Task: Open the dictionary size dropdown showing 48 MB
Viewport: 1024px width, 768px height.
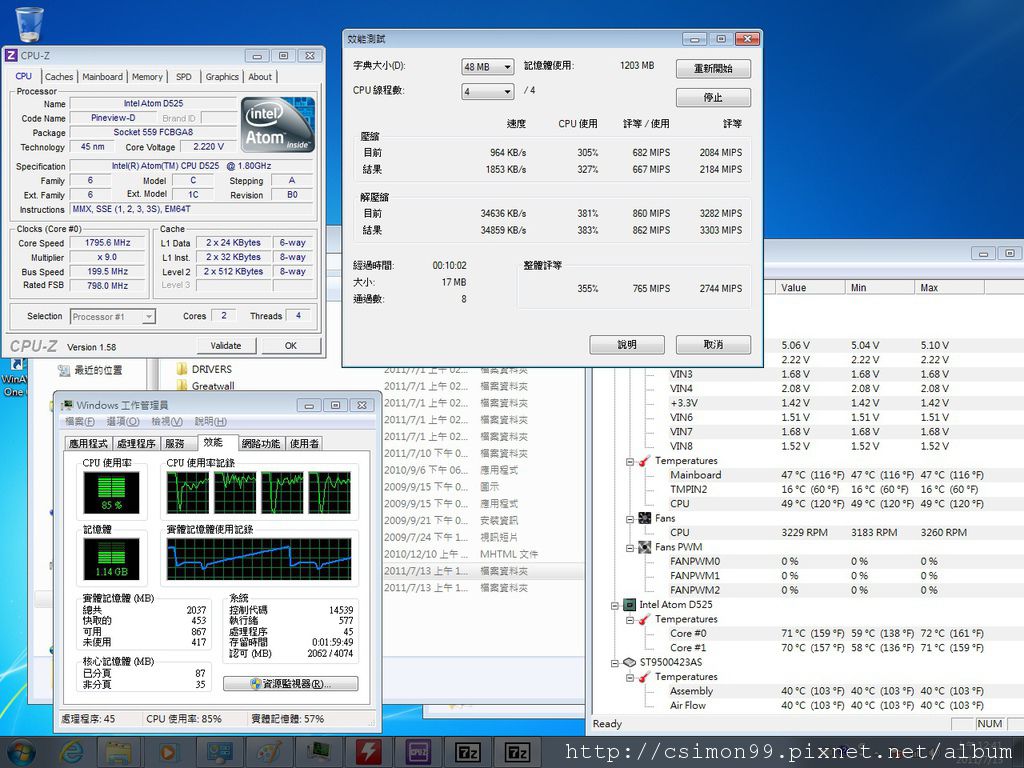Action: (487, 67)
